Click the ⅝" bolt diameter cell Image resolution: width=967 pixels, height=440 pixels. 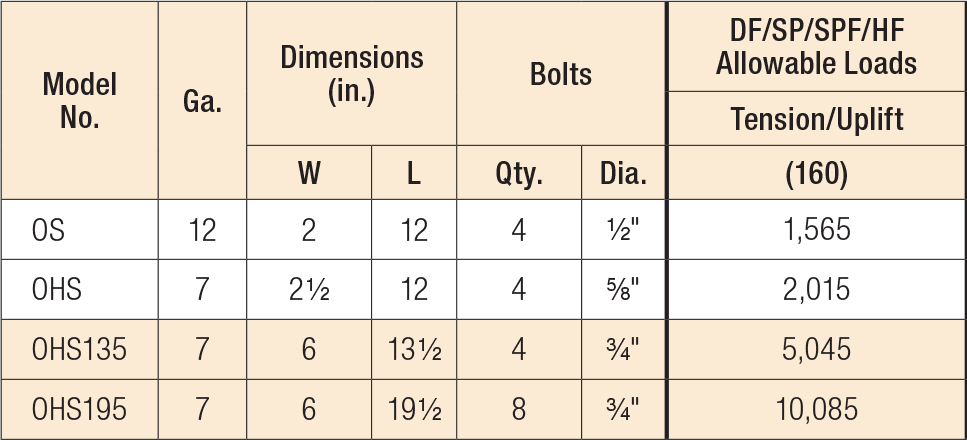(x=623, y=289)
